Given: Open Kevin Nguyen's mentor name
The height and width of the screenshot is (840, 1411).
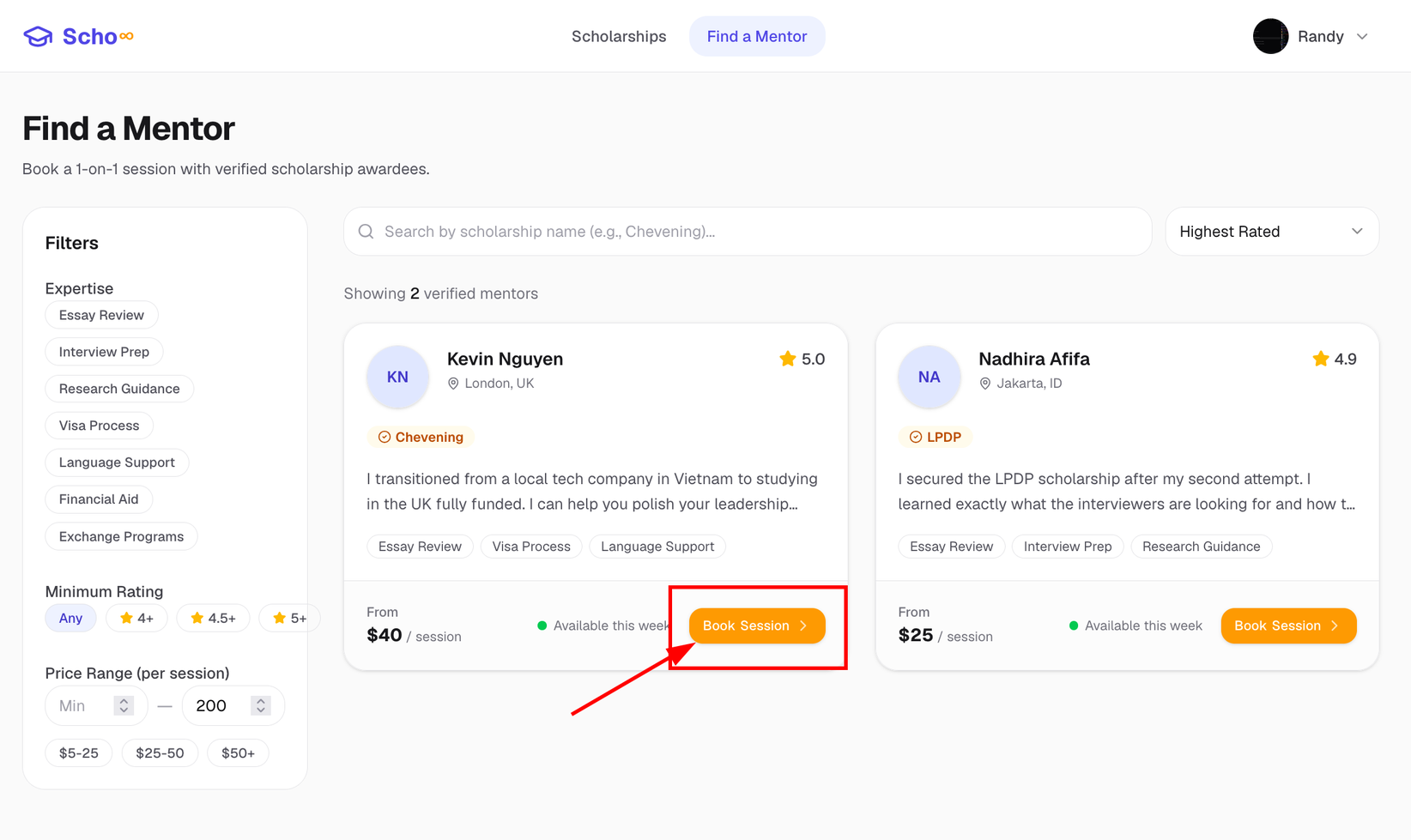Looking at the screenshot, I should (505, 359).
